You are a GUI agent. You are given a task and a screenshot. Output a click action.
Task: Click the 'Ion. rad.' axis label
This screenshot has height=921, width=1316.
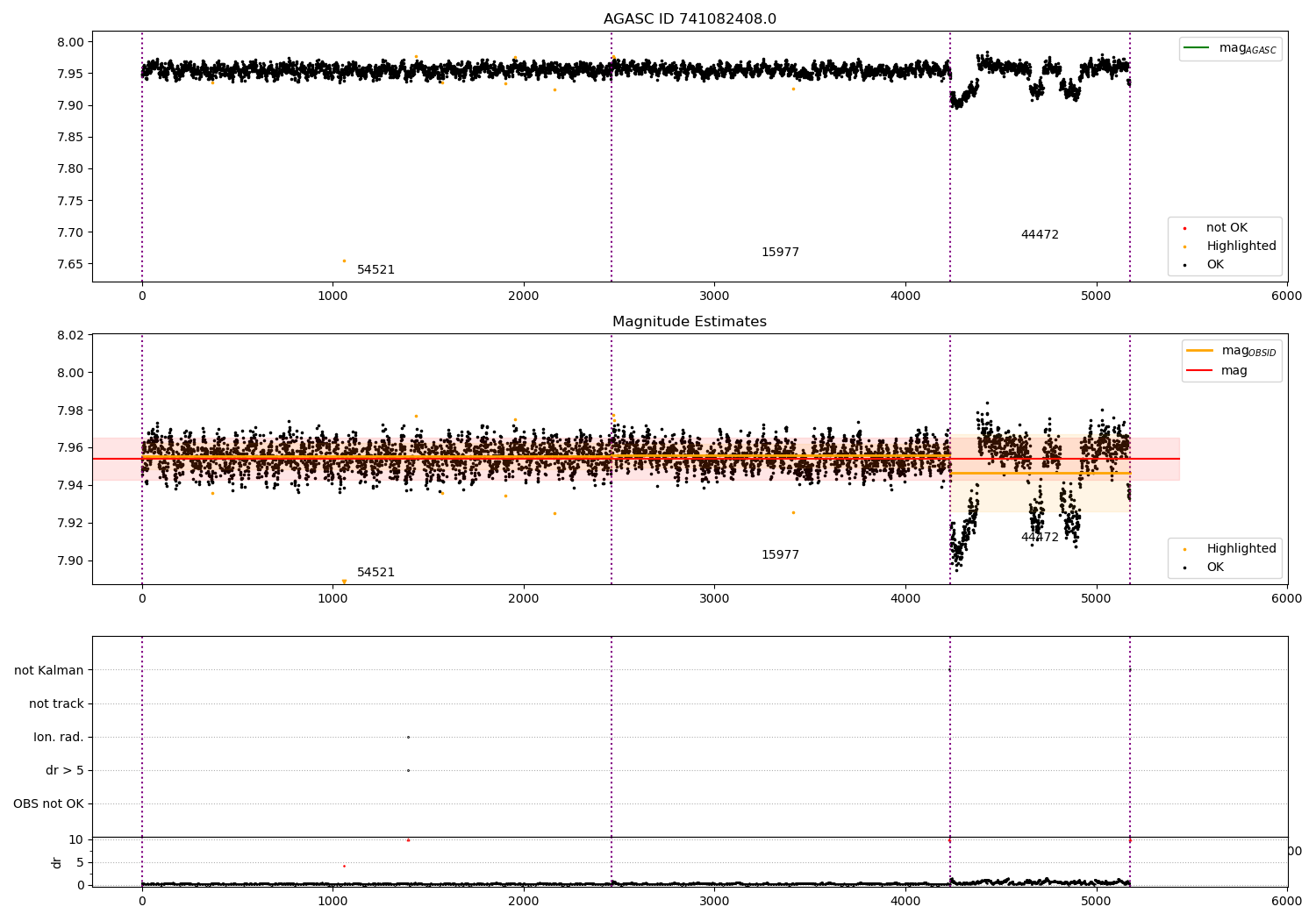coord(59,738)
